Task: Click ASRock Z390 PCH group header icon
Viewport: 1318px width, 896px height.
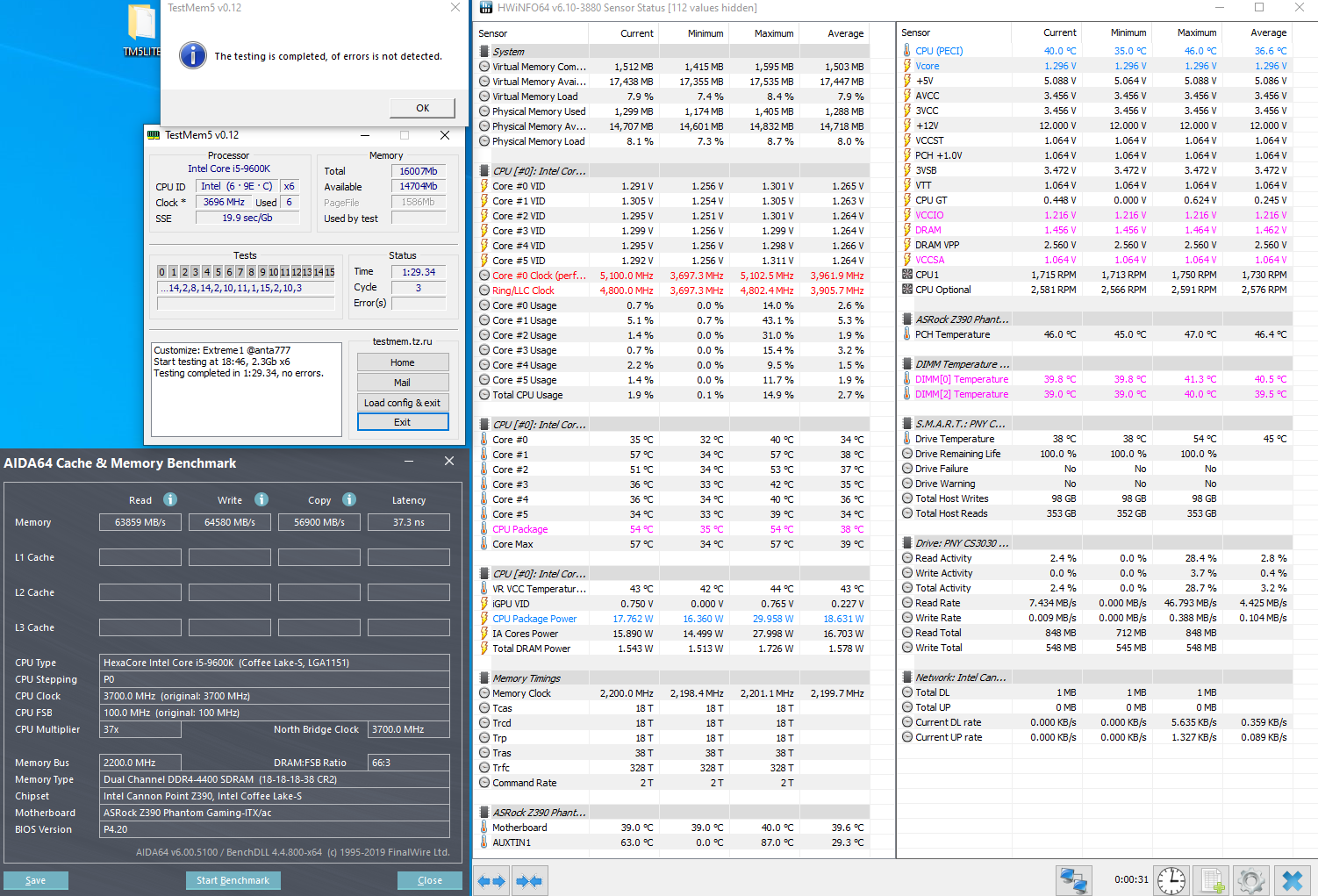Action: 907,319
